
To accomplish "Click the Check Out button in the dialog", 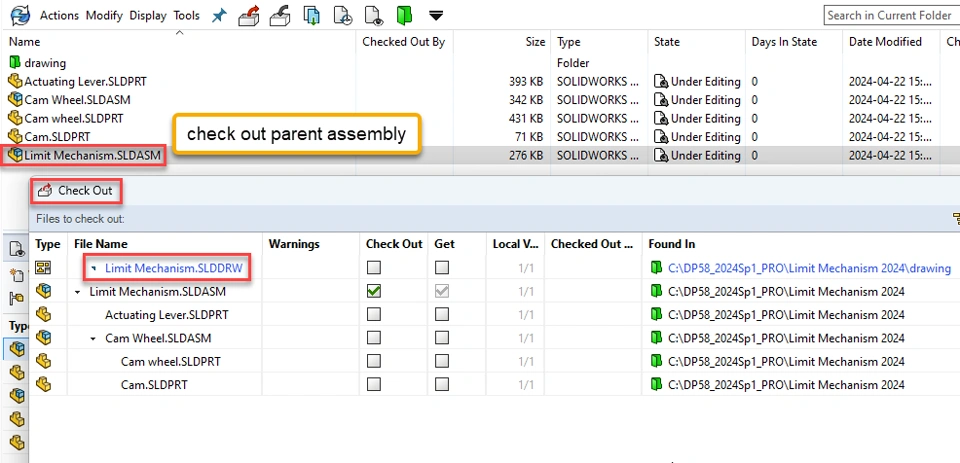I will point(76,191).
